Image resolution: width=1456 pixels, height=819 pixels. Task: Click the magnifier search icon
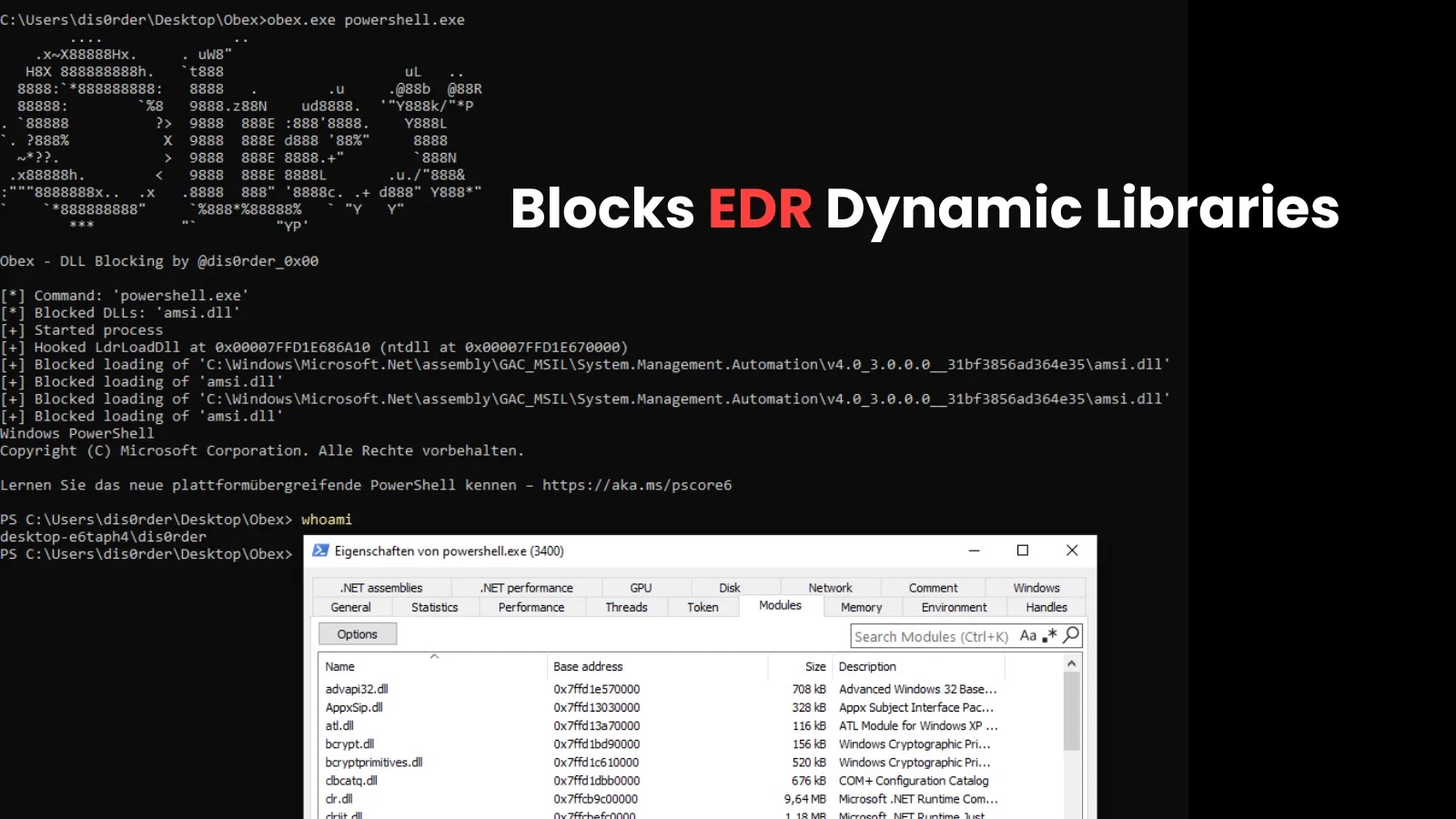(x=1071, y=635)
